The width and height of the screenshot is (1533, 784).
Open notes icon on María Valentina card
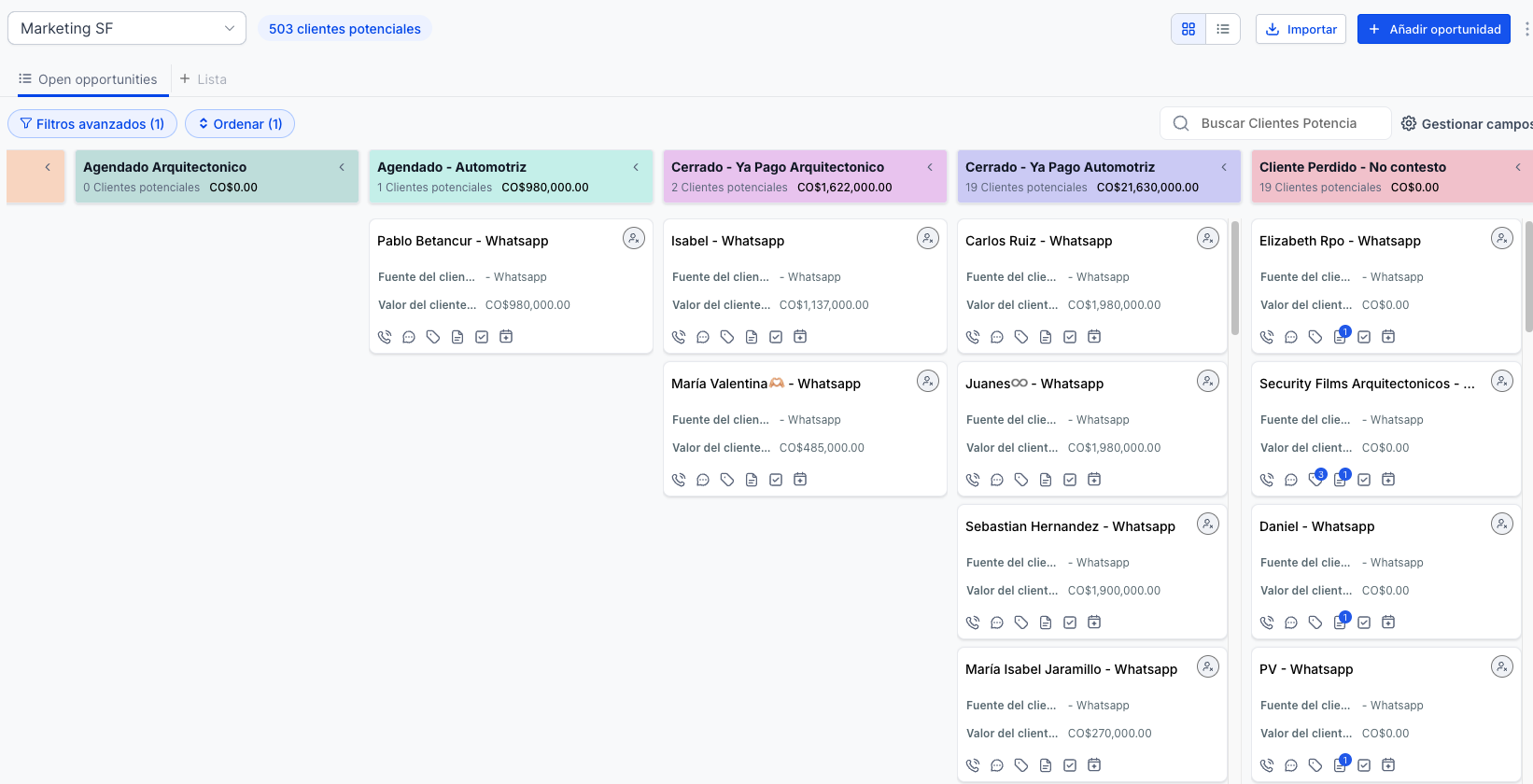(x=752, y=480)
